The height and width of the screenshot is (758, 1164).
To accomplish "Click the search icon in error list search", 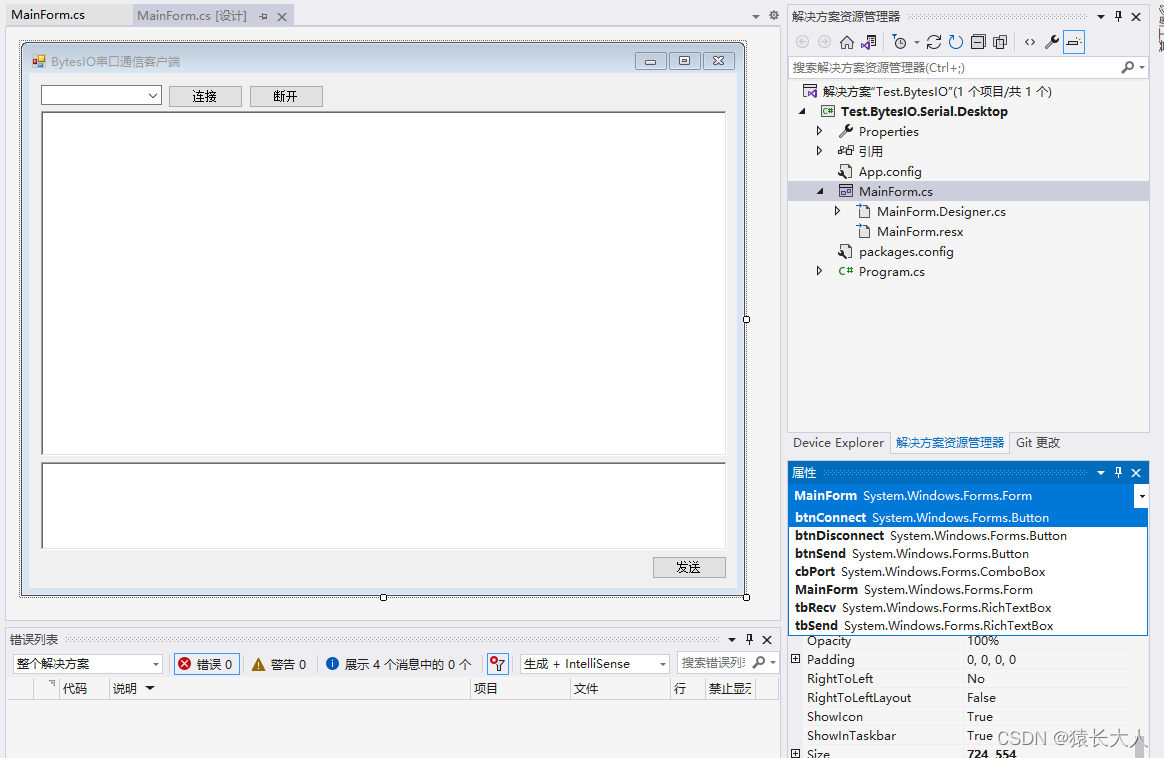I will point(759,662).
